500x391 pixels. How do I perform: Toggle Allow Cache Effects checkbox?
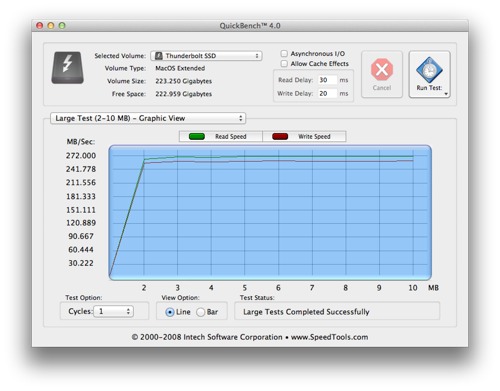[x=284, y=63]
